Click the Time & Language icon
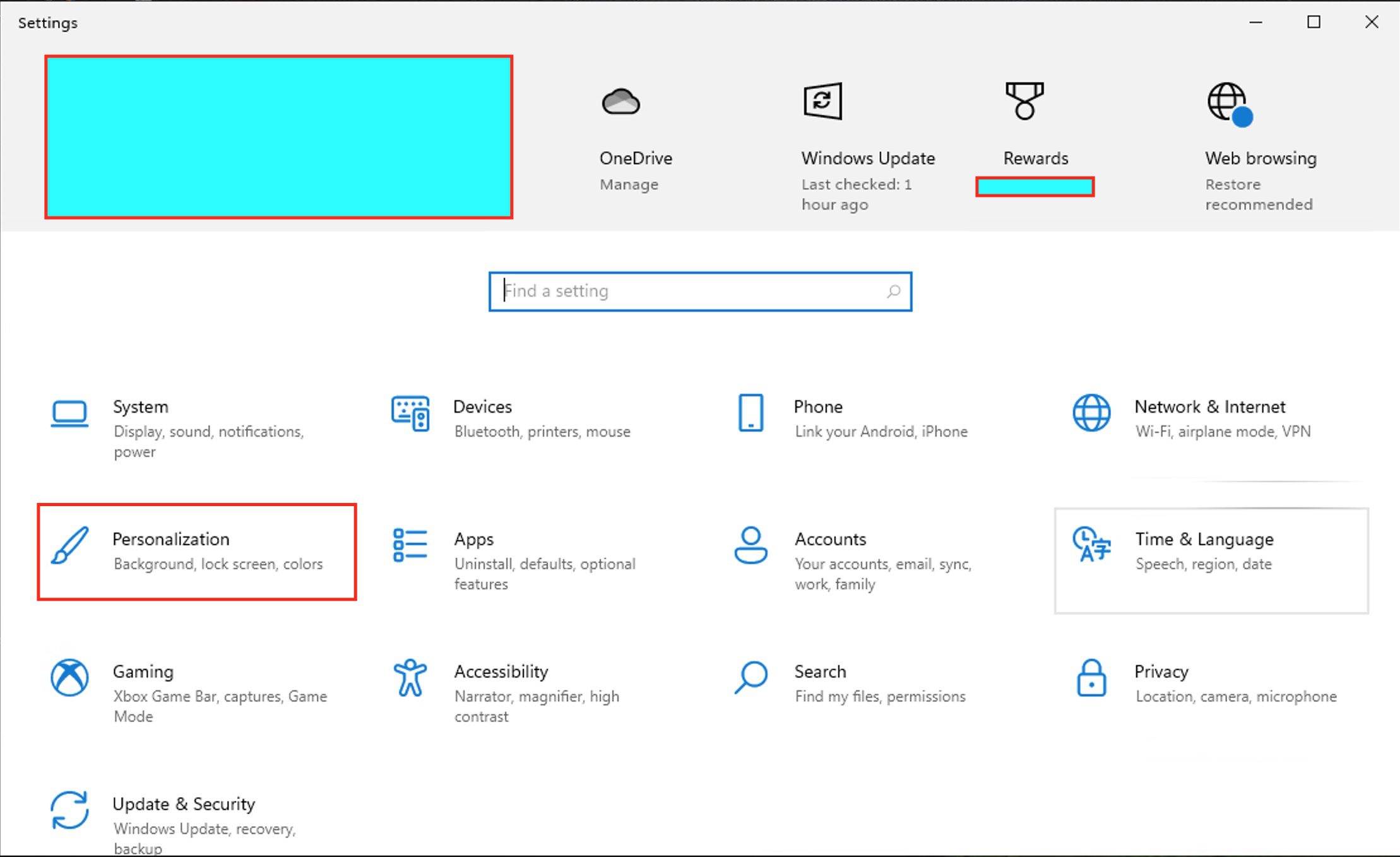The image size is (1400, 857). (x=1091, y=544)
